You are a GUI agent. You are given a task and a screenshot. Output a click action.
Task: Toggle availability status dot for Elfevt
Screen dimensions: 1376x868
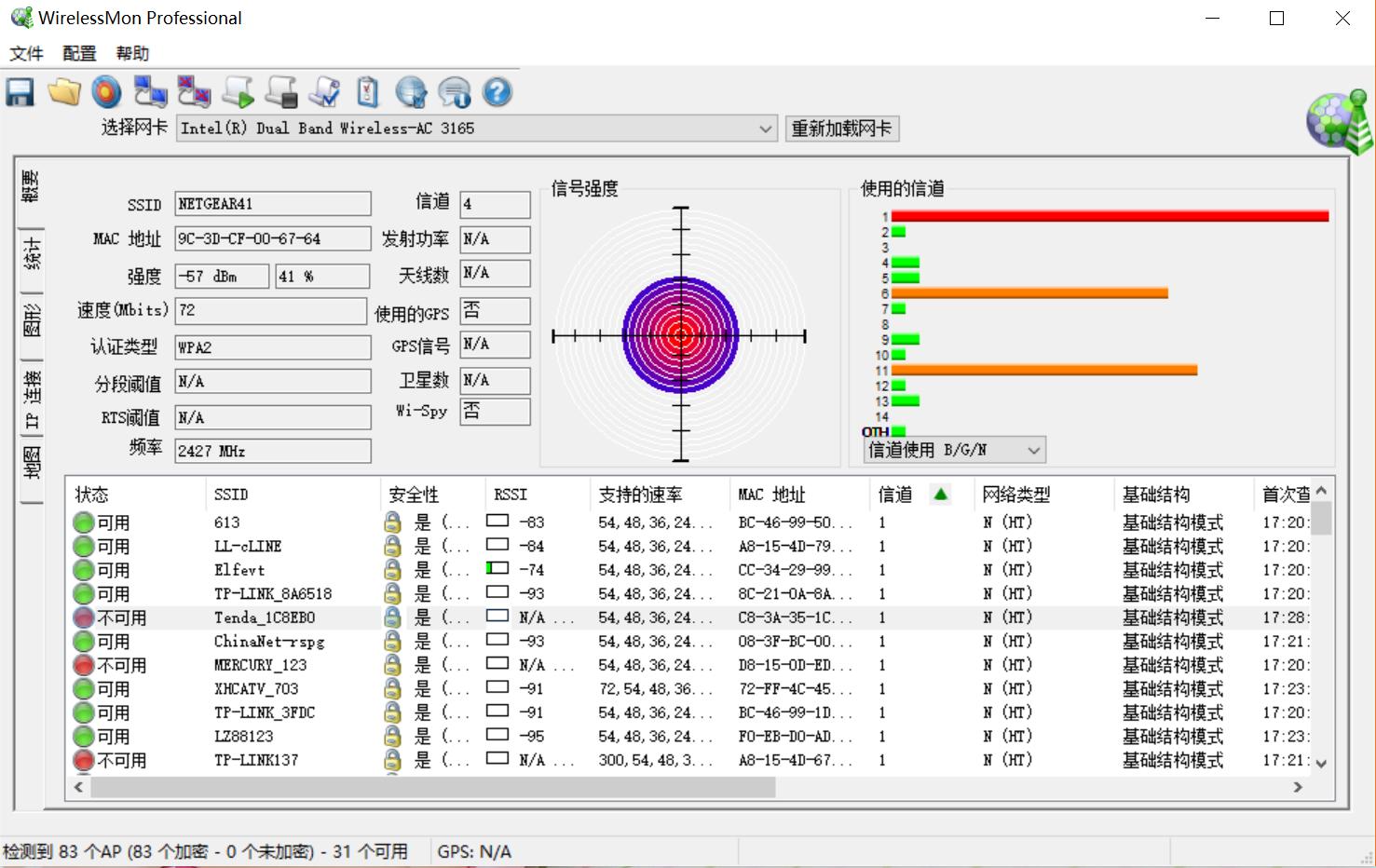pos(85,569)
